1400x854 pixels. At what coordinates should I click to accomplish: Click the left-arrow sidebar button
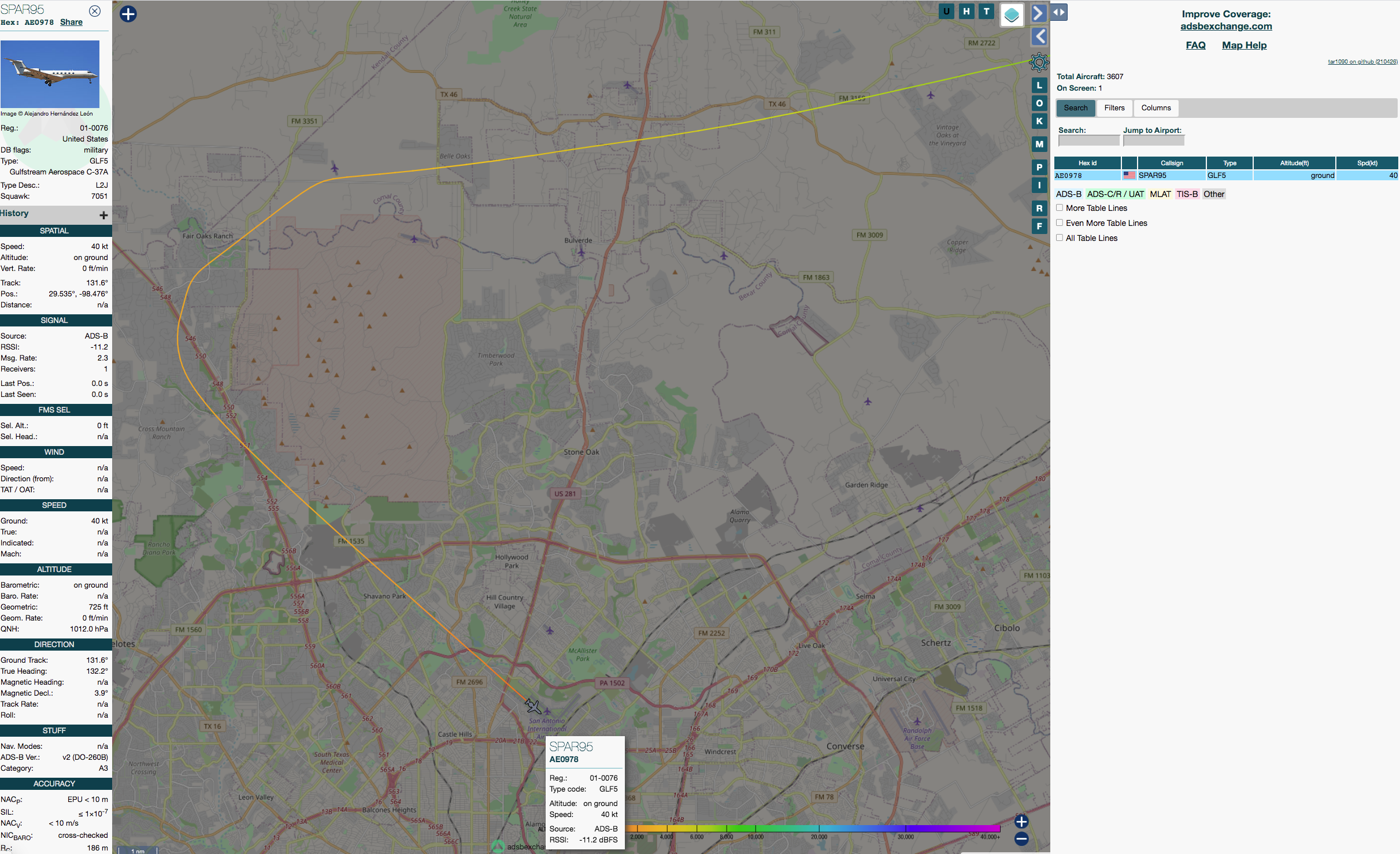(1039, 36)
